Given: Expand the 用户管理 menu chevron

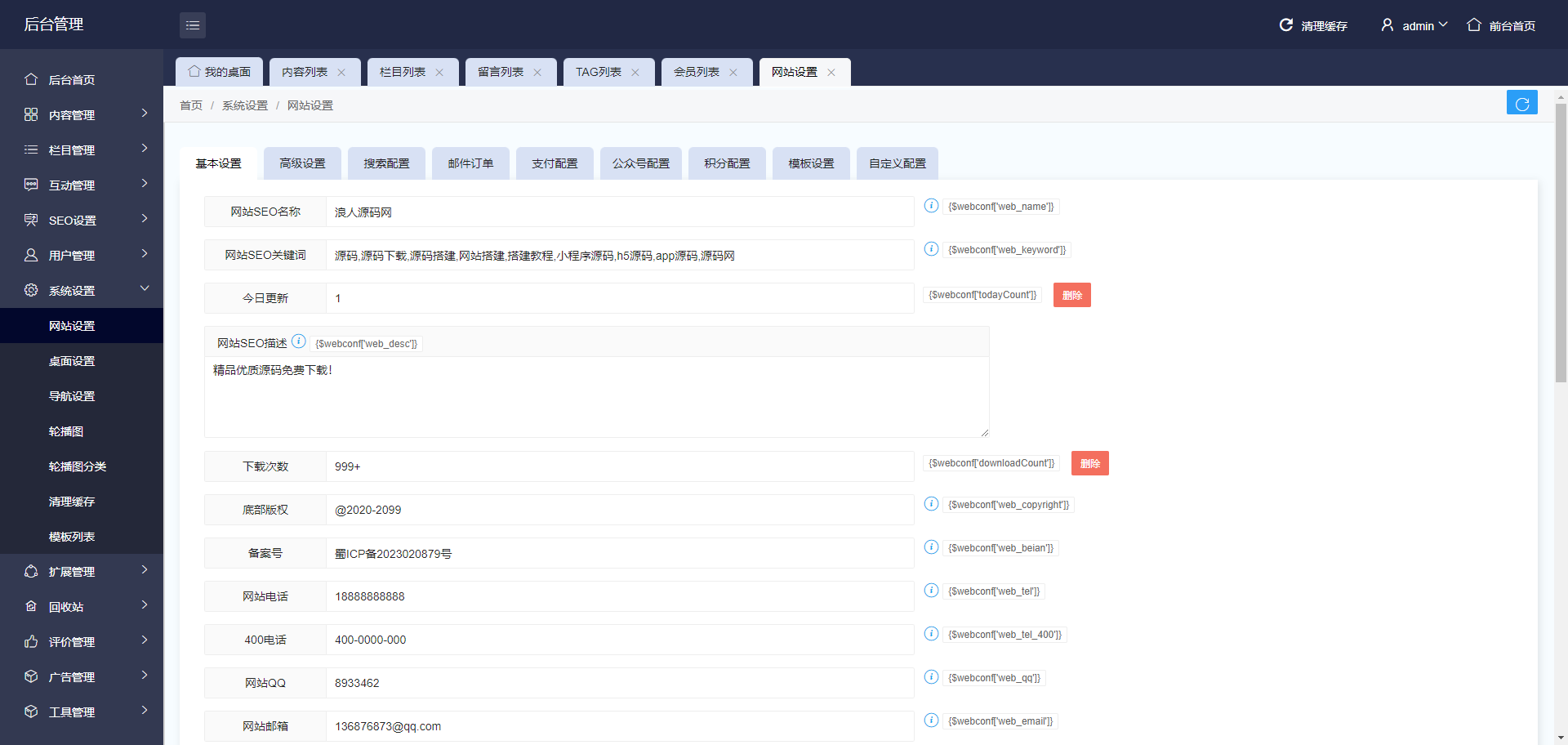Looking at the screenshot, I should [145, 254].
